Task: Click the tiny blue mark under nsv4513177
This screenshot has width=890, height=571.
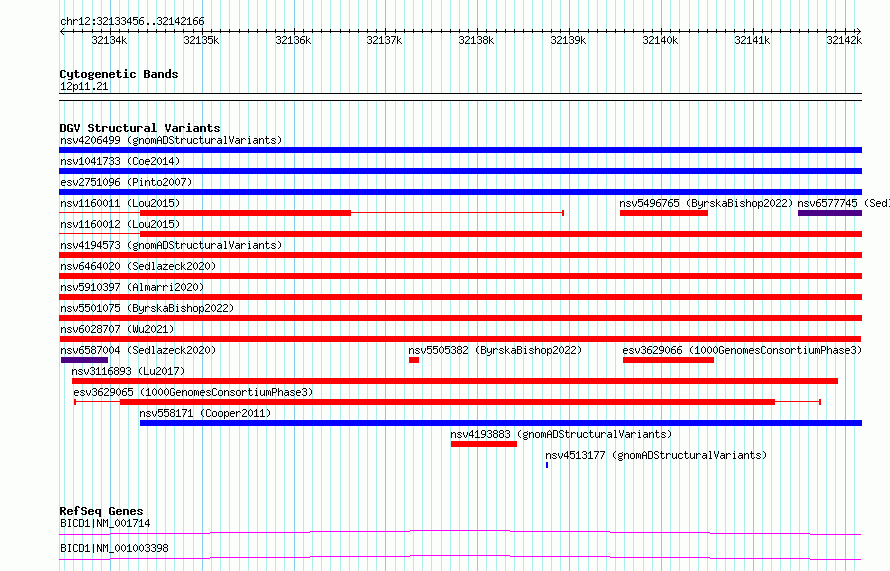Action: pyautogui.click(x=547, y=465)
